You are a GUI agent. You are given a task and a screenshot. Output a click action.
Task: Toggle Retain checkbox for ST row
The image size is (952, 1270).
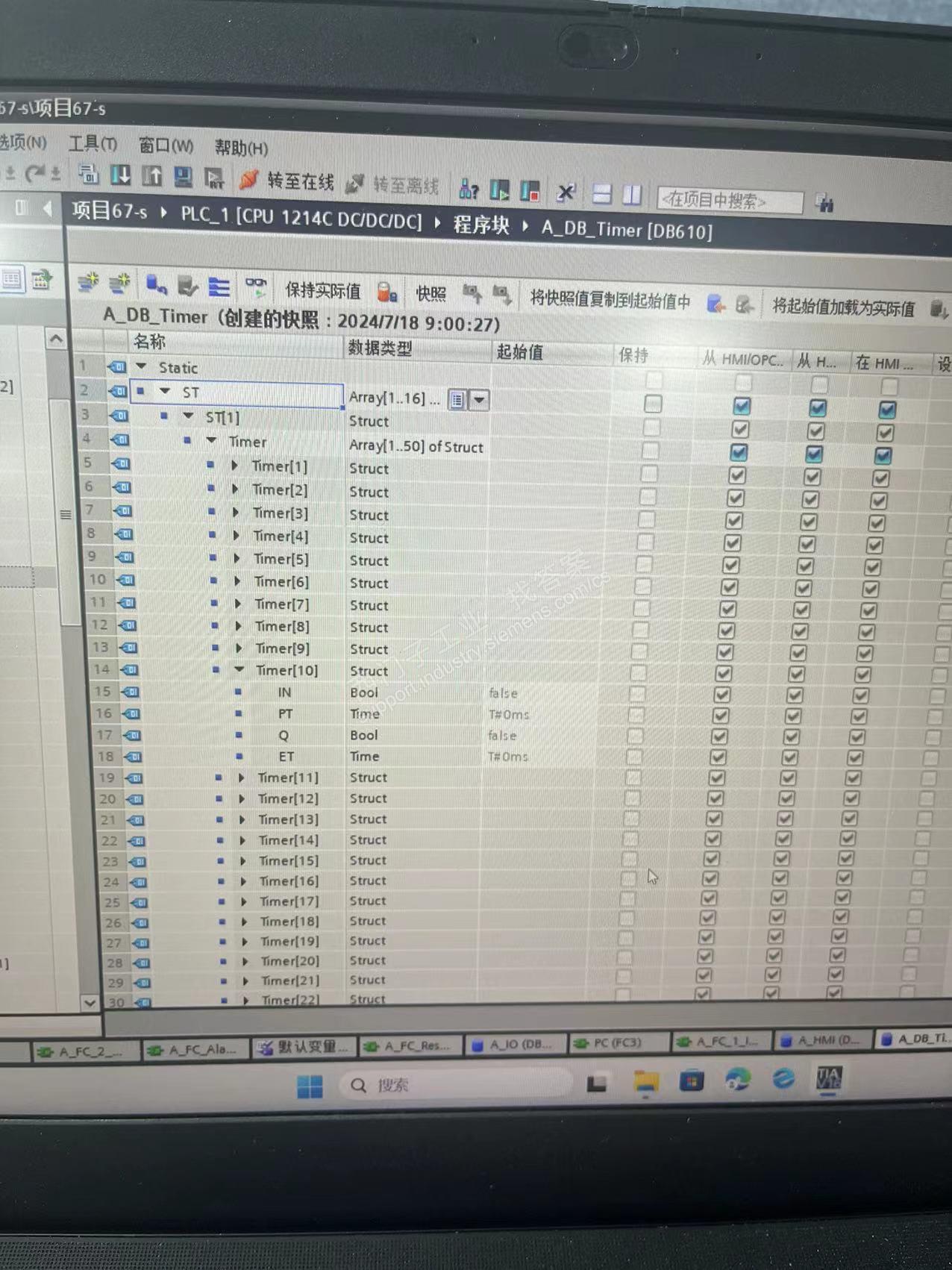653,404
